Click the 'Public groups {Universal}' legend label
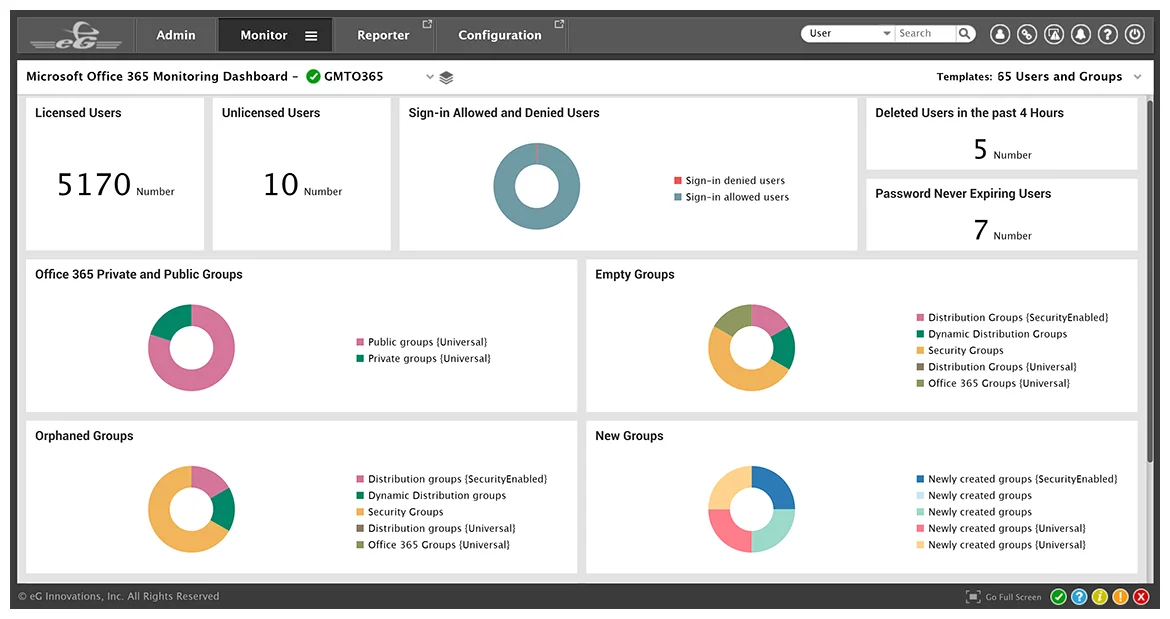 point(428,342)
